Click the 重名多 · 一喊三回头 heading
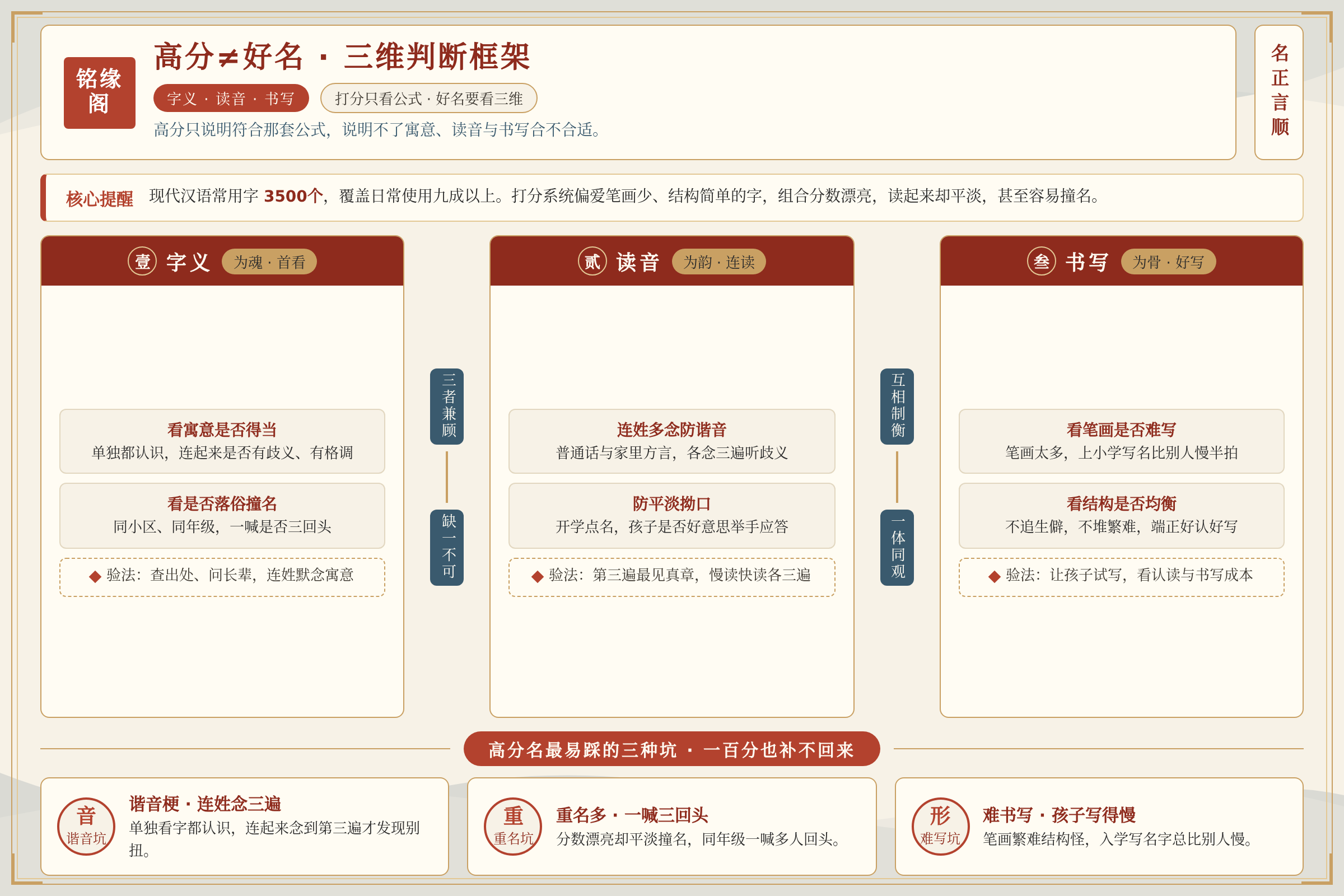1344x896 pixels. [633, 815]
